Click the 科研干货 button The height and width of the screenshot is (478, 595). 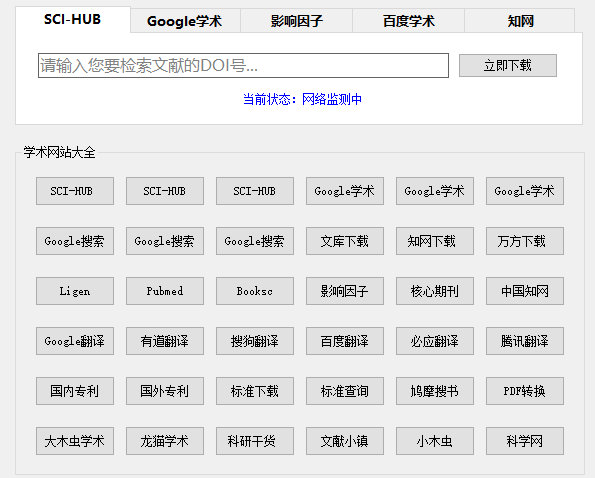[255, 442]
